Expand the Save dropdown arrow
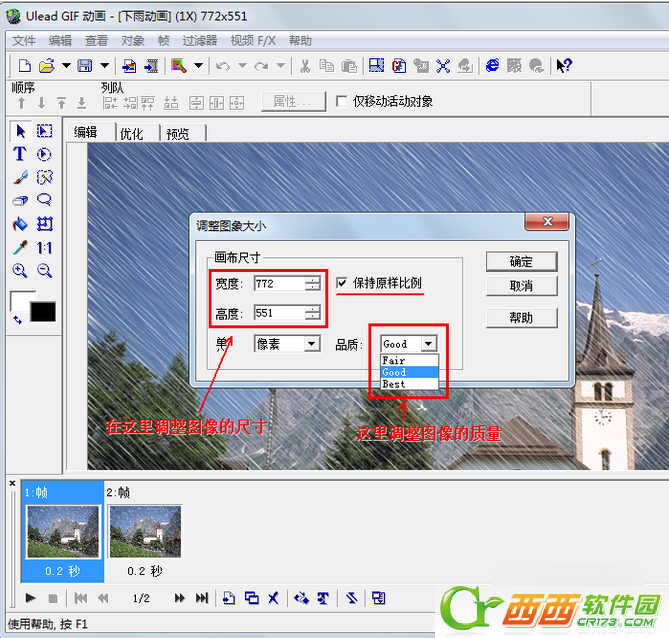Image resolution: width=669 pixels, height=638 pixels. point(105,66)
